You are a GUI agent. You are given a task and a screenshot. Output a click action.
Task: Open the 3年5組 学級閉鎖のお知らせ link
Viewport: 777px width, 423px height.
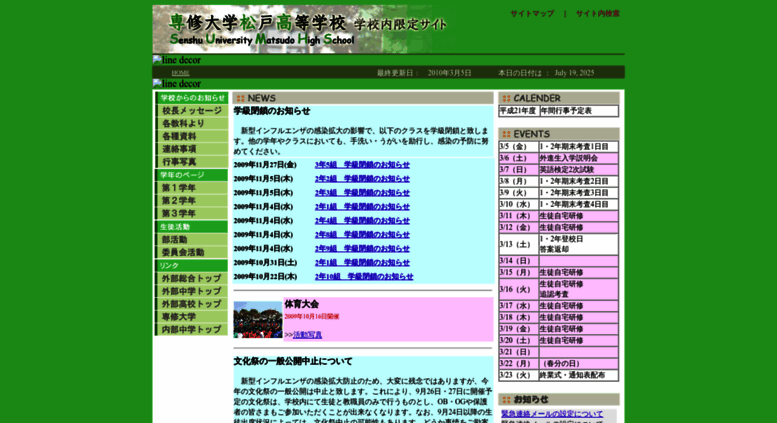[362, 165]
